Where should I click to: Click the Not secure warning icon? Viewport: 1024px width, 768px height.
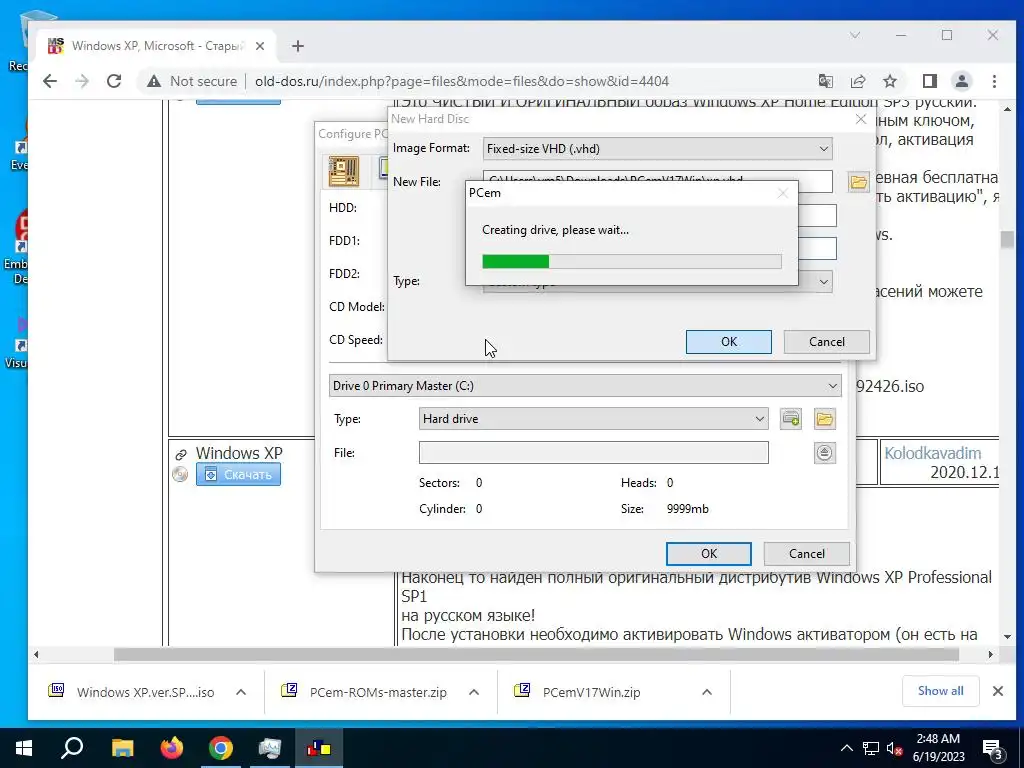pyautogui.click(x=153, y=81)
